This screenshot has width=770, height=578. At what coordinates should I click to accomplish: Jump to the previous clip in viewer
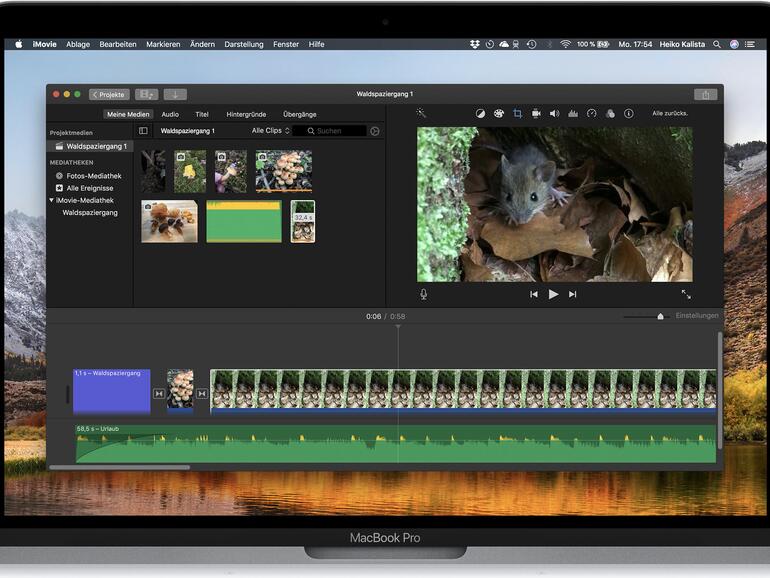(534, 294)
